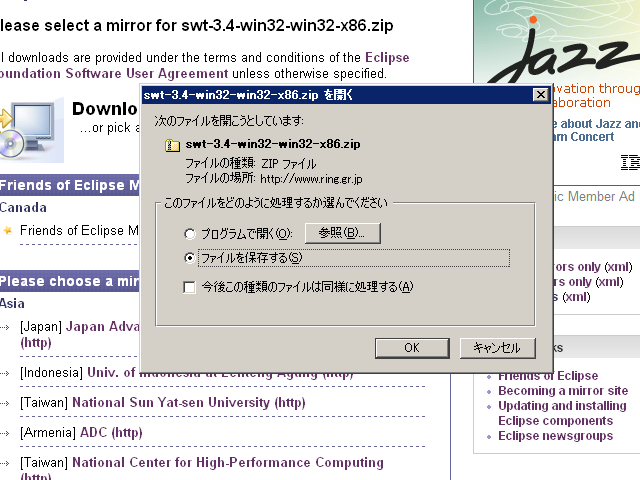This screenshot has width=640, height=480.
Task: Click the swt-3.4-win32-win32-x86.zip filename text in dialog
Action: (x=273, y=144)
